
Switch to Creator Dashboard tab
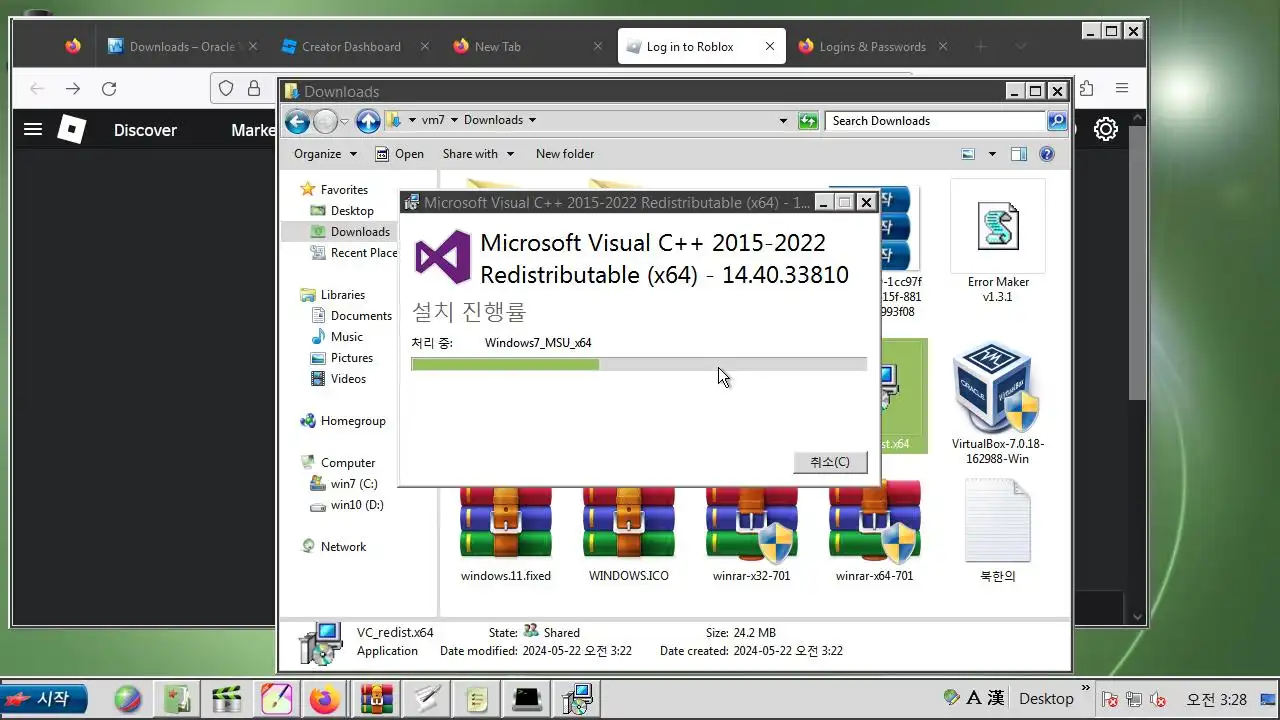(351, 47)
